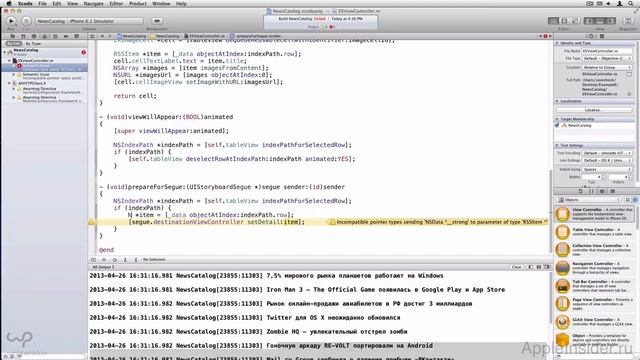Expand the first #warning Directive row
The image size is (640, 360).
point(13,89)
